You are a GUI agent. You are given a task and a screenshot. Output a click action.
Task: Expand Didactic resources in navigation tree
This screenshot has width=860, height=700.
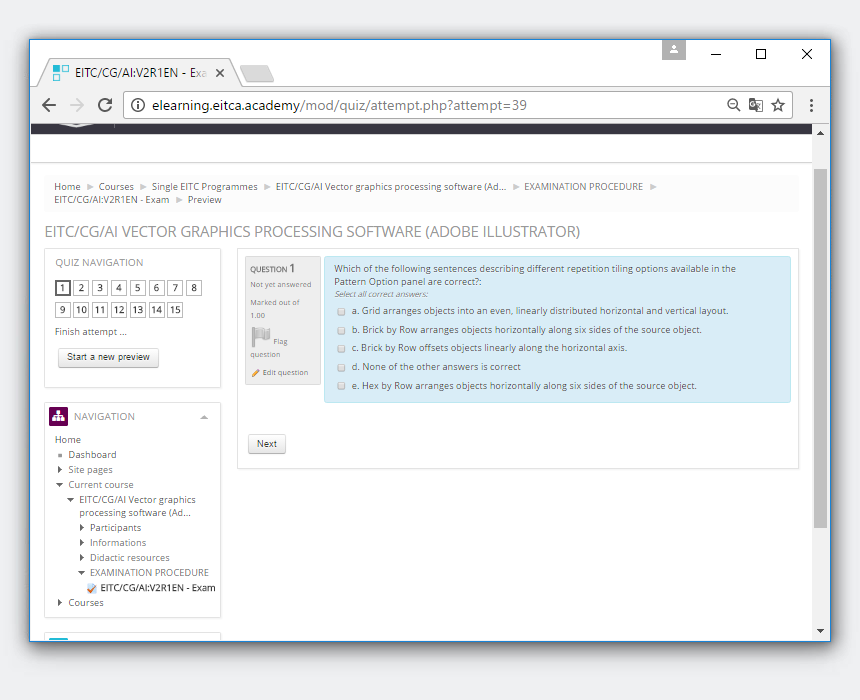point(82,558)
